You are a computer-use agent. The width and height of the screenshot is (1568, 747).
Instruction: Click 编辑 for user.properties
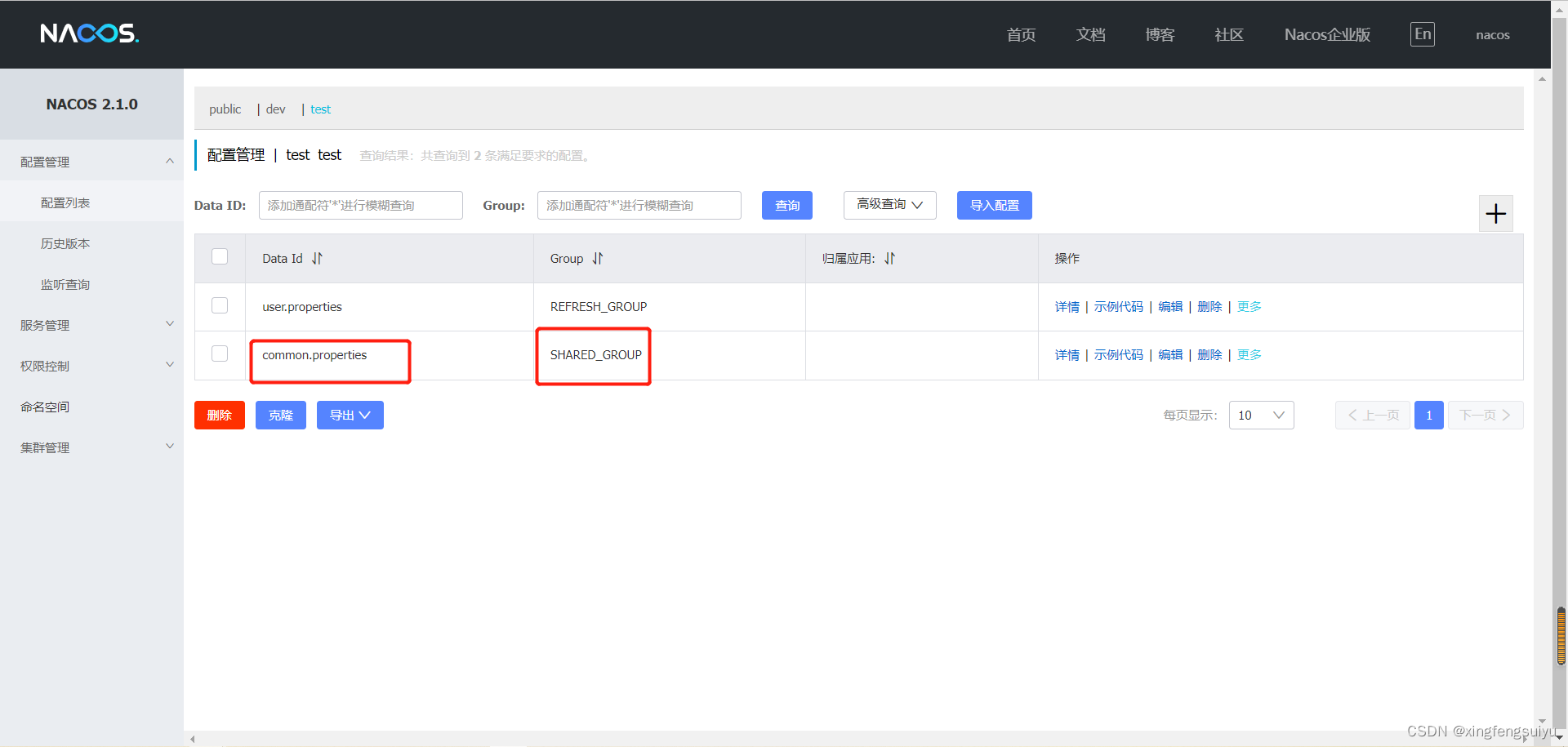pos(1170,307)
